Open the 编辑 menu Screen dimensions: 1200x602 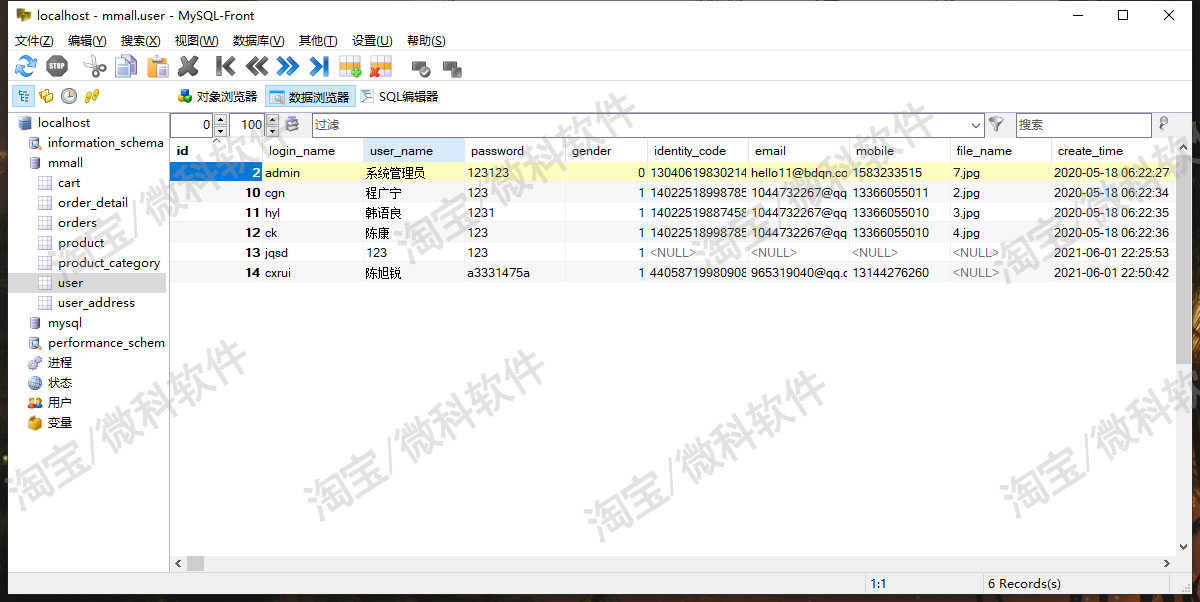tap(87, 41)
